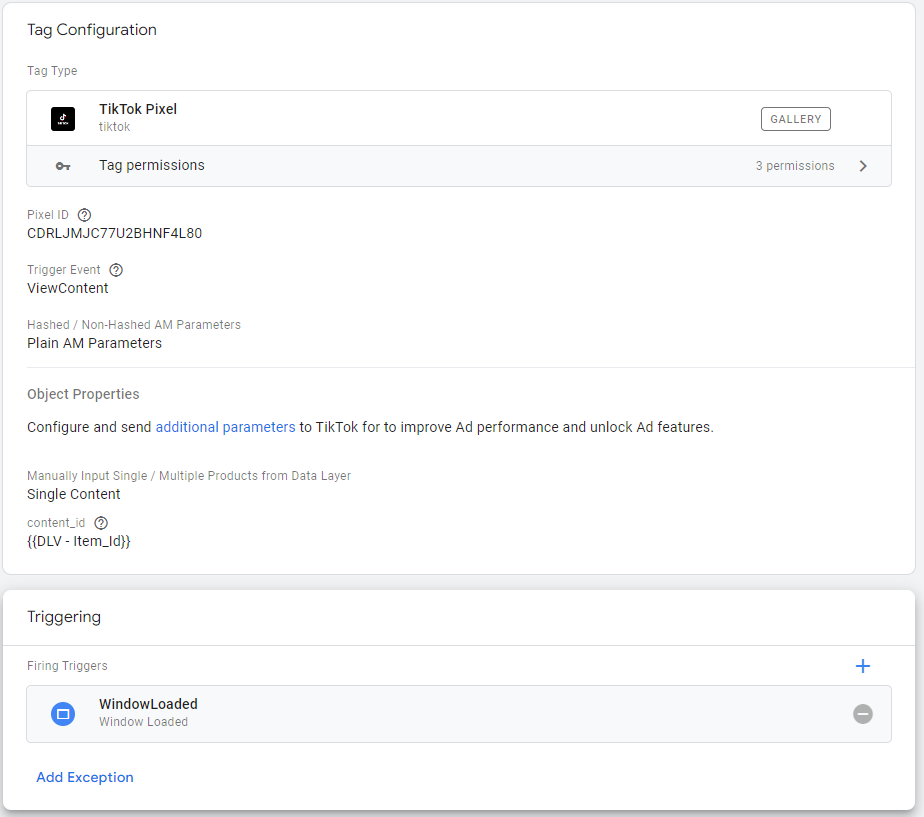
Task: Open the ViewContent trigger event selector
Action: pyautogui.click(x=68, y=287)
